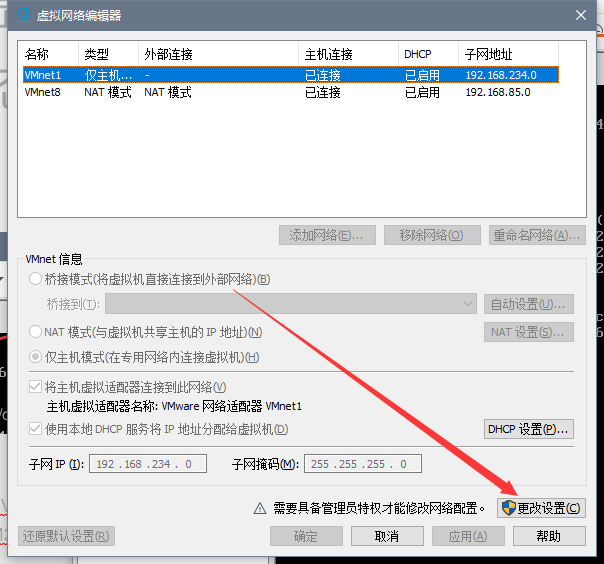Image resolution: width=604 pixels, height=564 pixels.
Task: Select the VMnet1 network row
Action: coord(291,75)
